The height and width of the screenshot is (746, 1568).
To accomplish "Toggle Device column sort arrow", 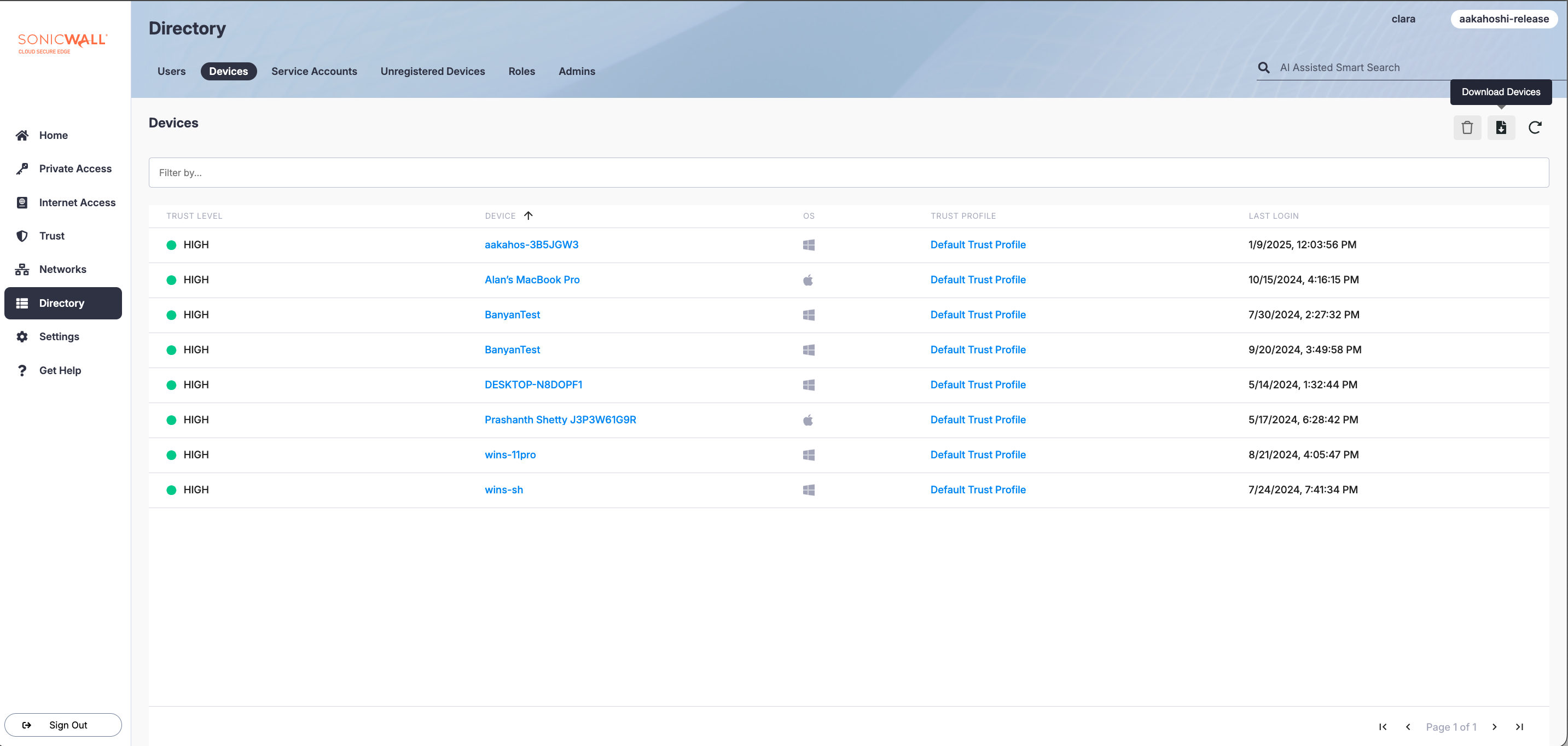I will tap(529, 215).
